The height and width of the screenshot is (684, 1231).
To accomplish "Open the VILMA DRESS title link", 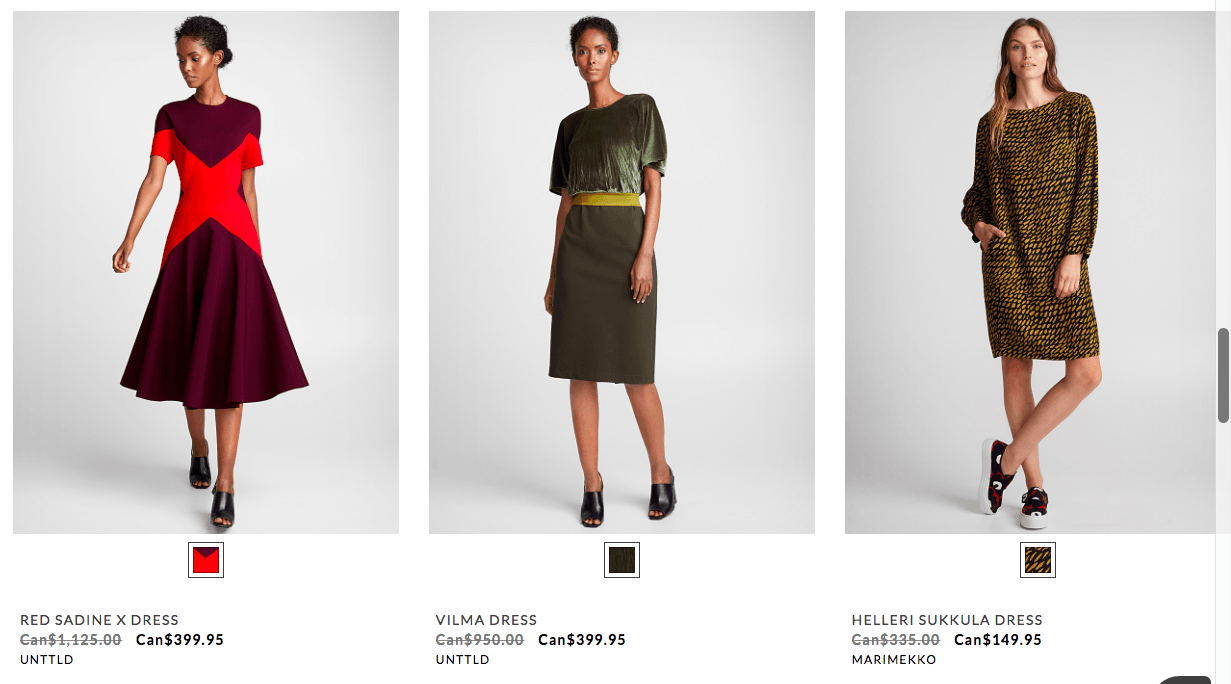I will (x=486, y=620).
